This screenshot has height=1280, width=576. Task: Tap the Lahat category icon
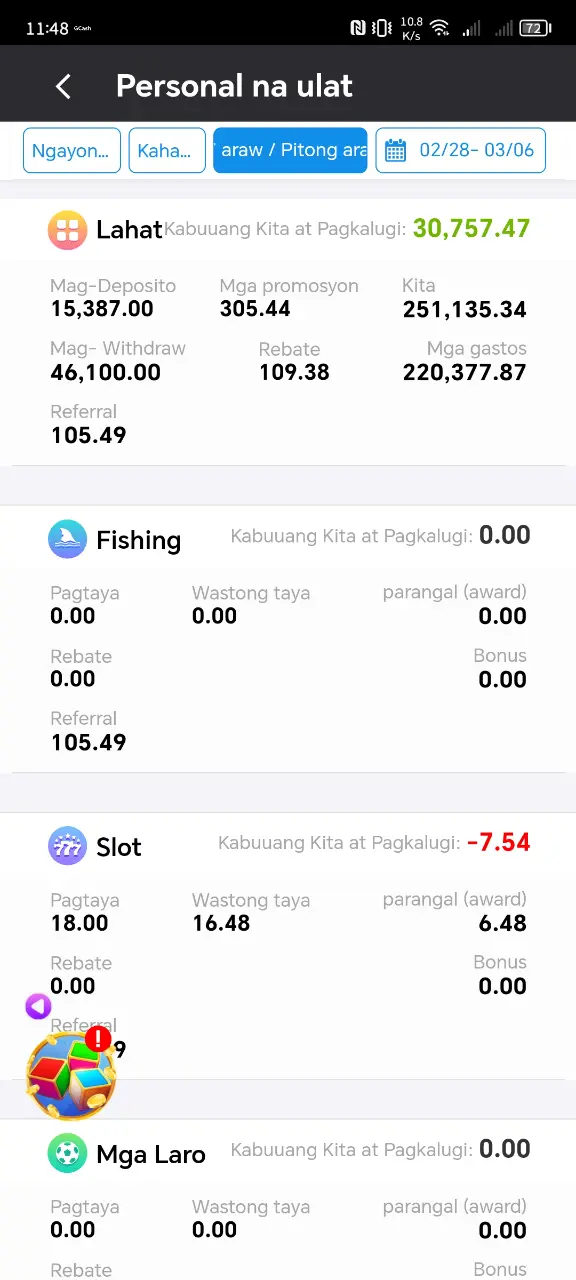67,230
